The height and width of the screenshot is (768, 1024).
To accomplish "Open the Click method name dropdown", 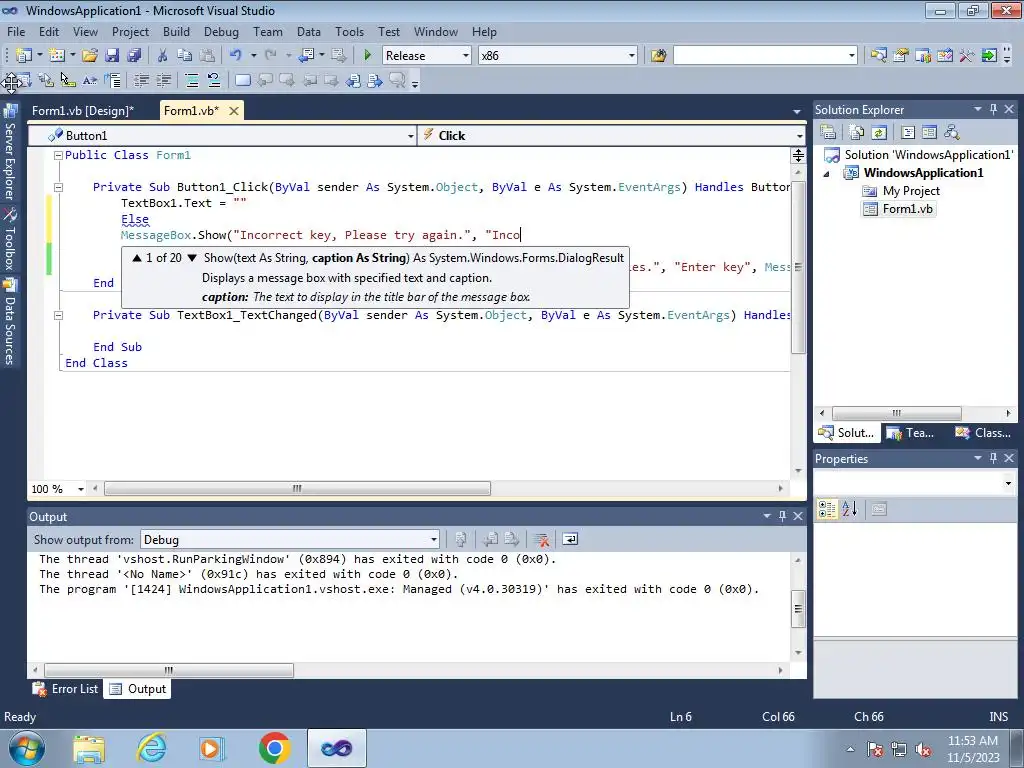I will pyautogui.click(x=799, y=136).
